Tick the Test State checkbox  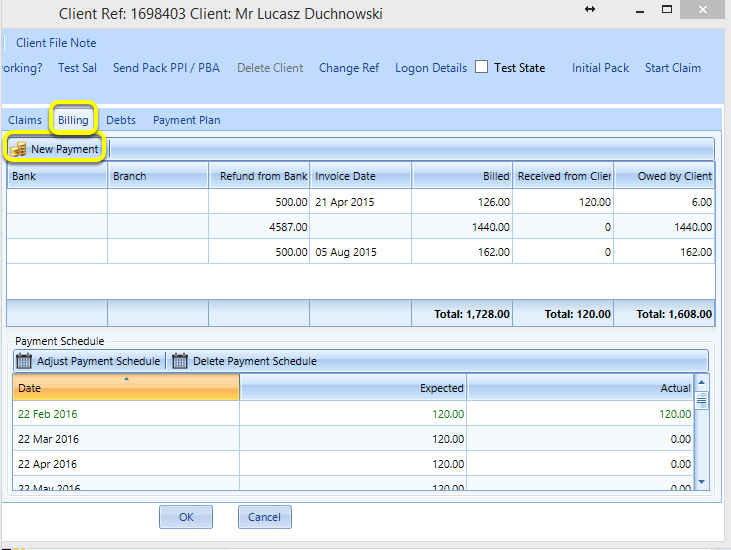point(482,67)
